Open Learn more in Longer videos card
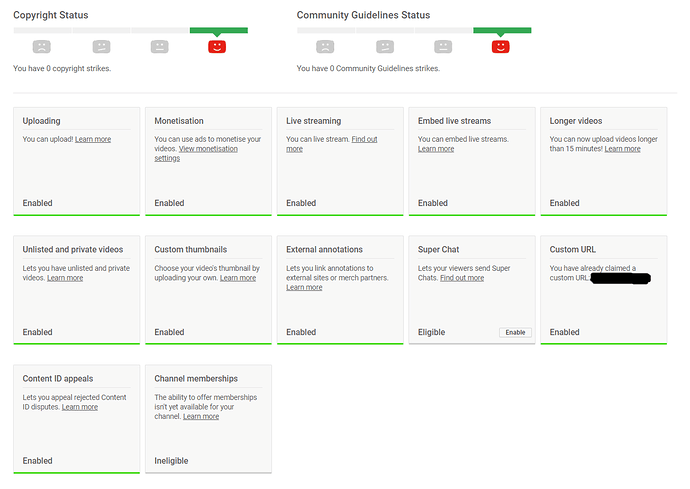 pos(622,149)
